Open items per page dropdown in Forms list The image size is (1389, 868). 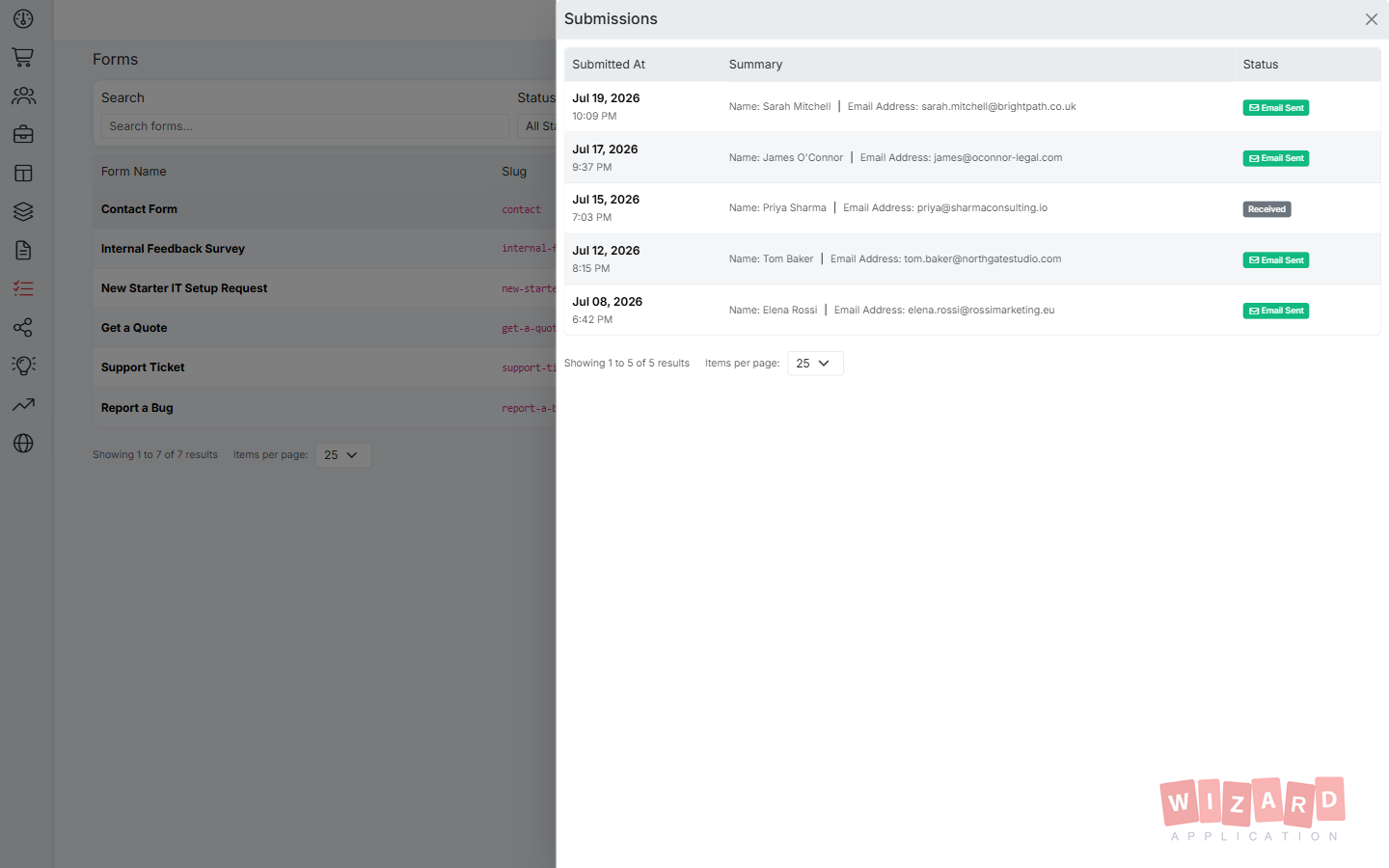[x=342, y=455]
